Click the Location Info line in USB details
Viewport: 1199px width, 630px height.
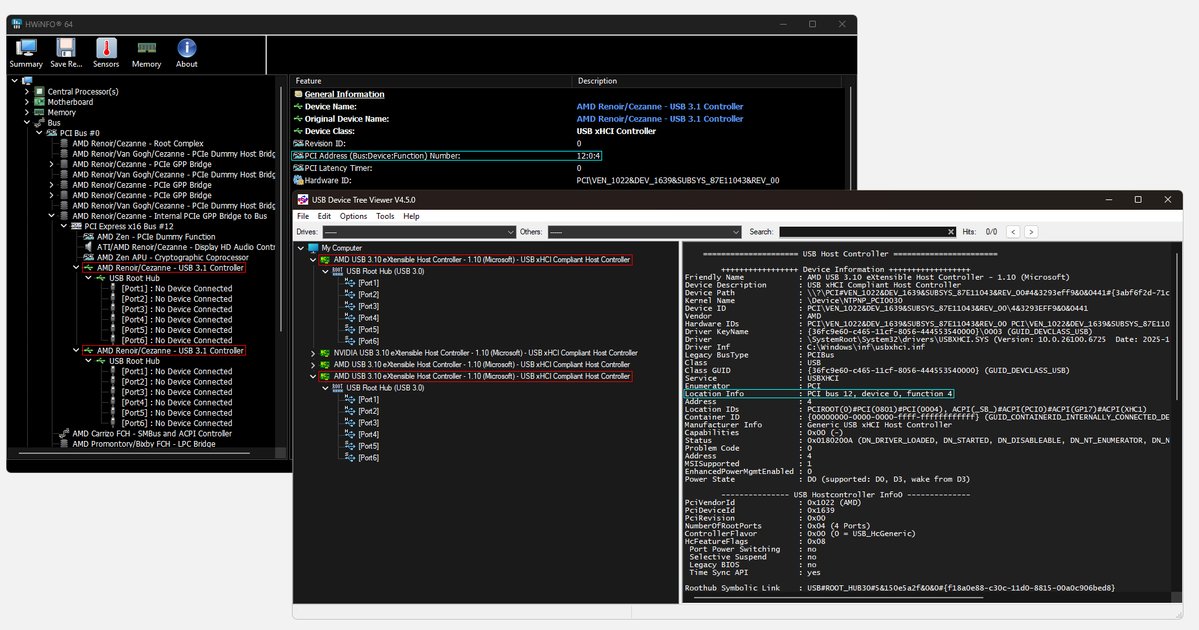pos(818,394)
